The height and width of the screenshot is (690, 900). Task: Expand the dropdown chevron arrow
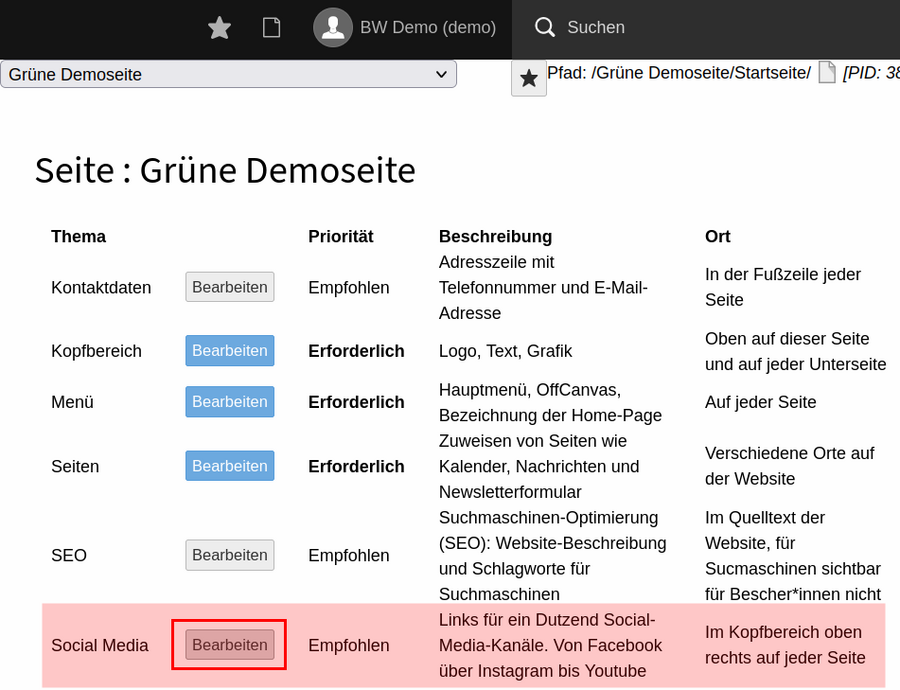(441, 74)
